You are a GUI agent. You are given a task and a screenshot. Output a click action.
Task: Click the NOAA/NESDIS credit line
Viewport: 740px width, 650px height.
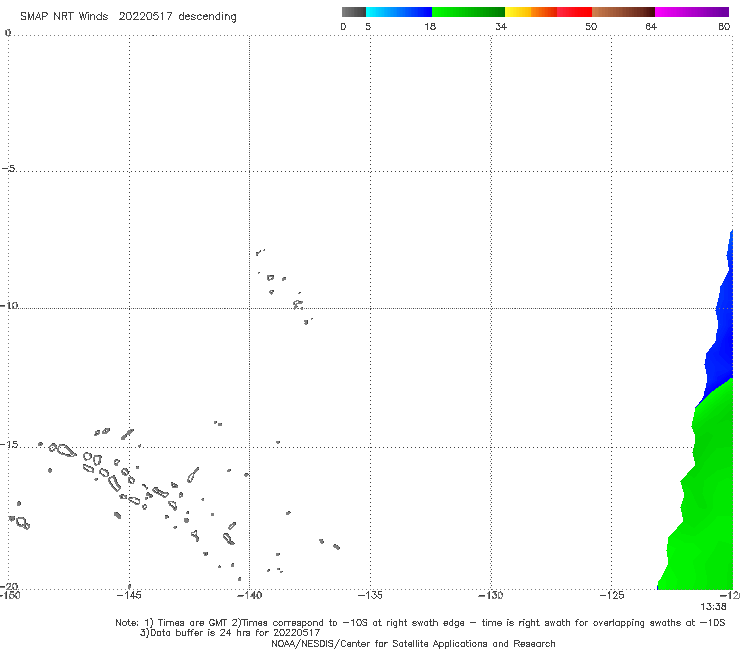point(413,643)
